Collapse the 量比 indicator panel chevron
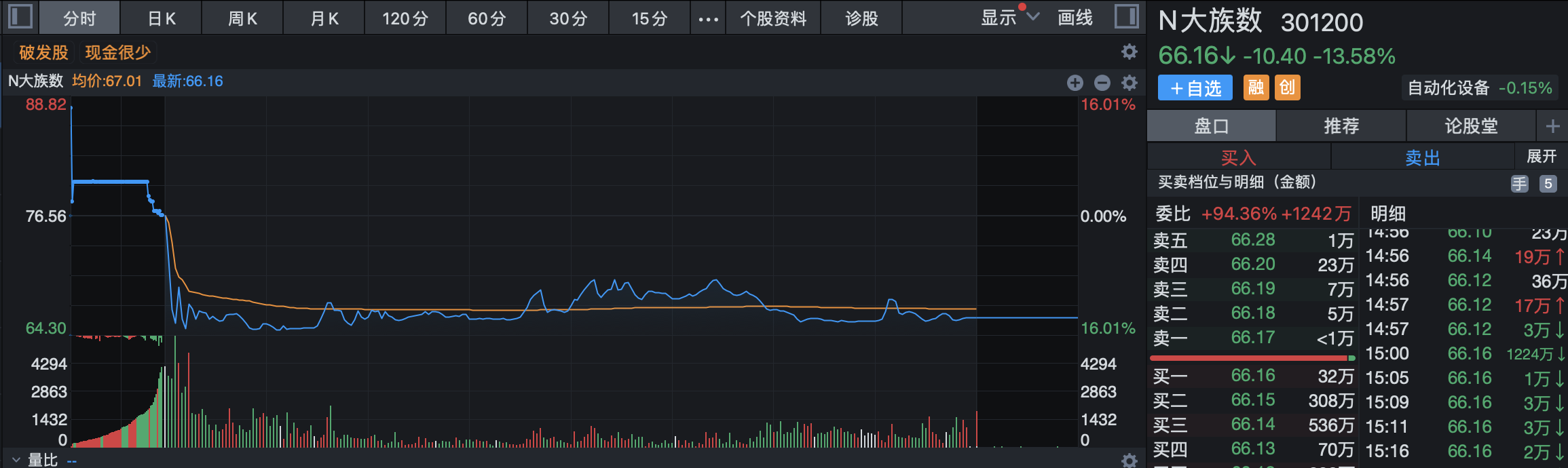The image size is (1568, 468). tap(16, 460)
